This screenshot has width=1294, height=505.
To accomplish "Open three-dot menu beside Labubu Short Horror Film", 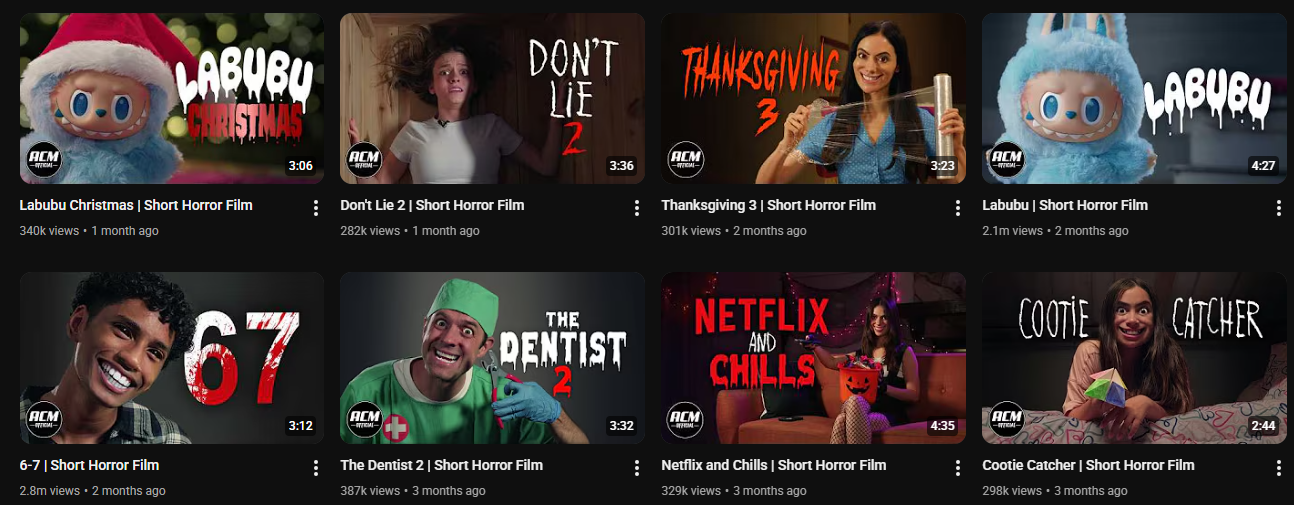I will point(1278,208).
